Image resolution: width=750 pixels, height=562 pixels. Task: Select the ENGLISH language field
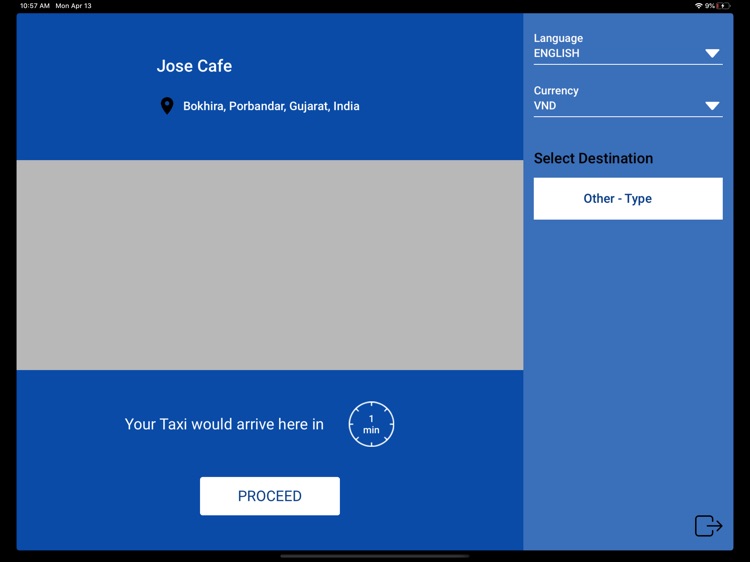tap(628, 53)
